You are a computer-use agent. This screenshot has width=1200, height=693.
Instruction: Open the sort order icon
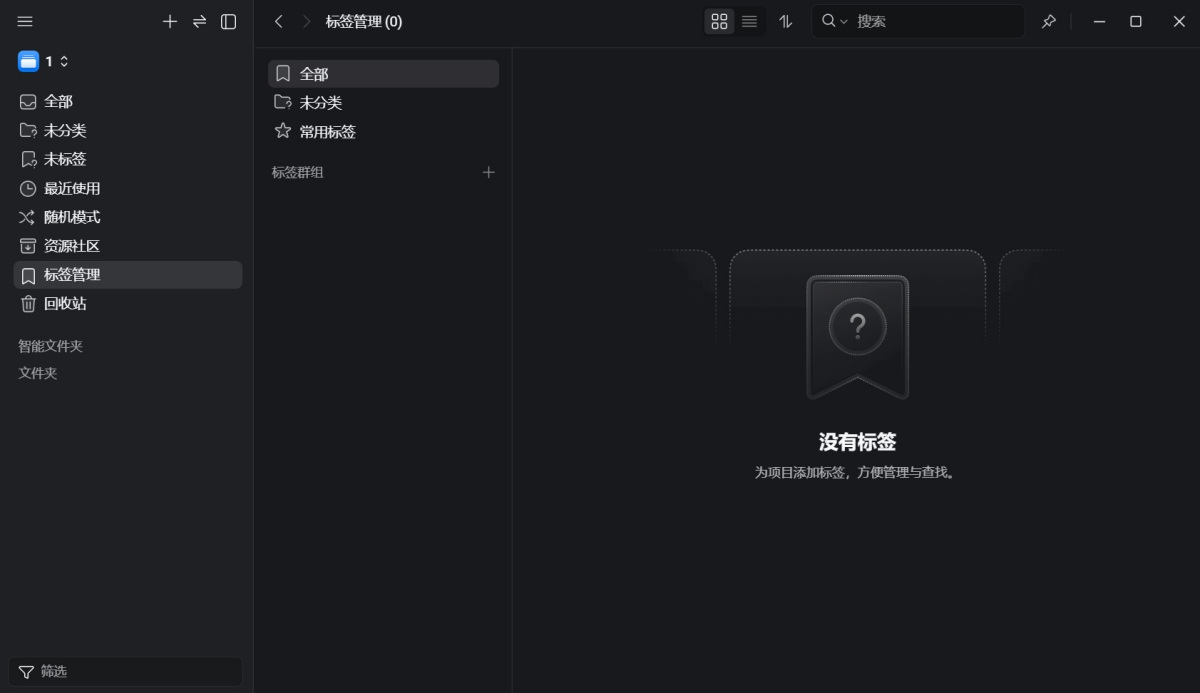(786, 21)
